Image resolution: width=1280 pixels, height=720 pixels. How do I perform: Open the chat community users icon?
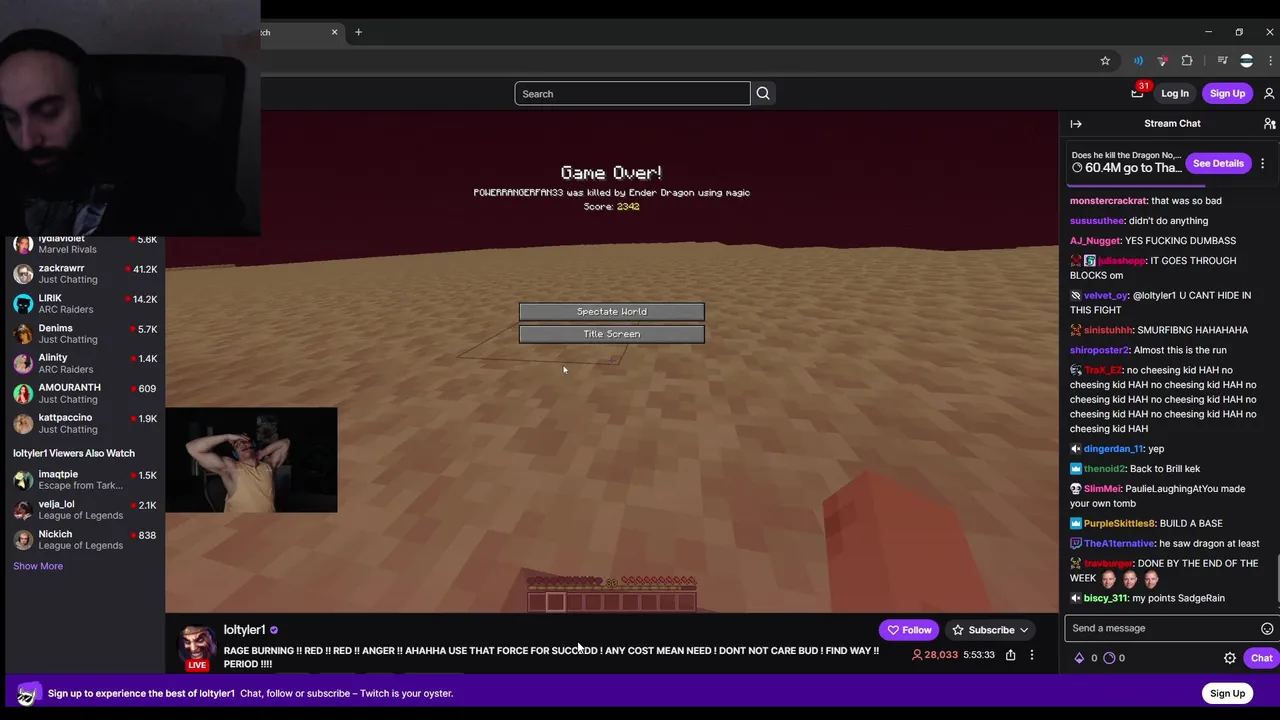[x=1269, y=124]
